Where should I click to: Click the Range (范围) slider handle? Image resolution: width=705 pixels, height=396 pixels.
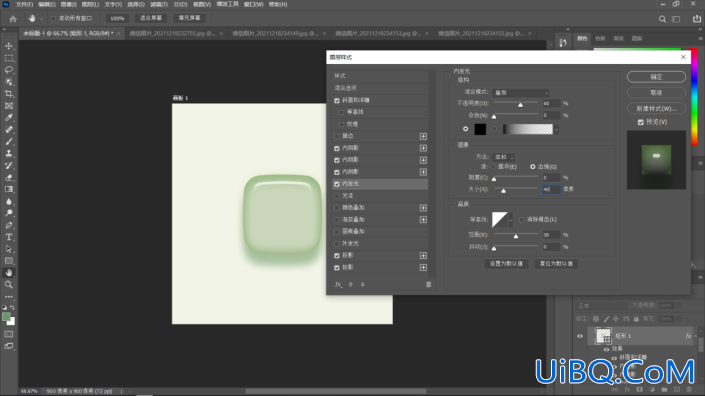516,236
